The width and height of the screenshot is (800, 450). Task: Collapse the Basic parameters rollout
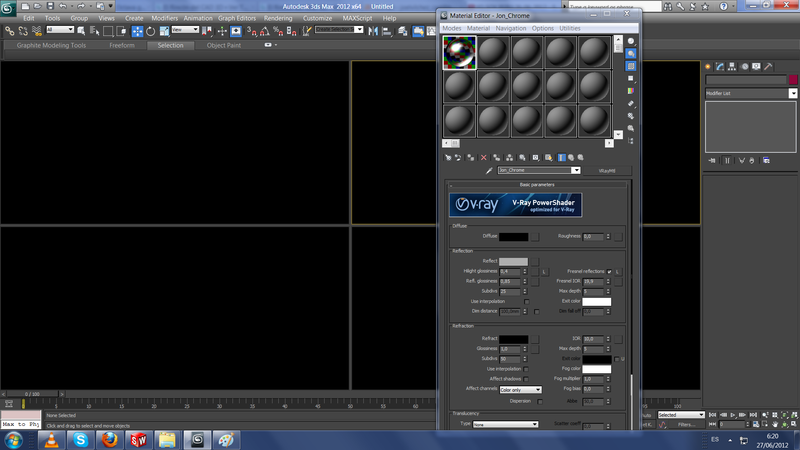point(537,185)
